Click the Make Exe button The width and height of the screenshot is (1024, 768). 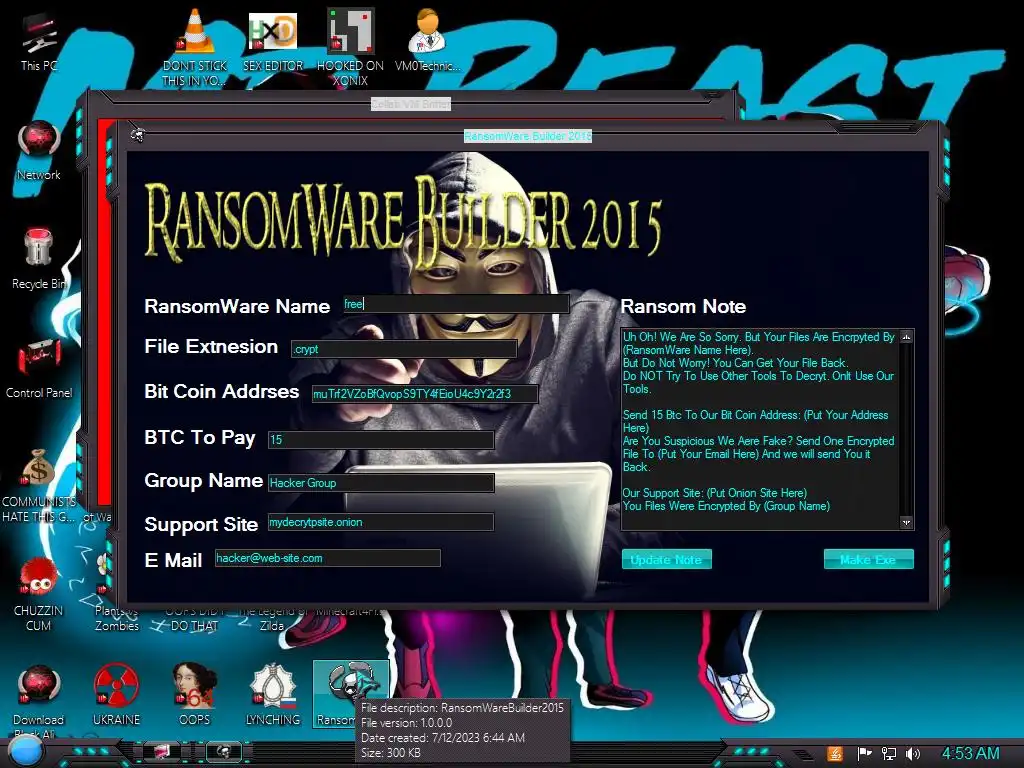[868, 560]
